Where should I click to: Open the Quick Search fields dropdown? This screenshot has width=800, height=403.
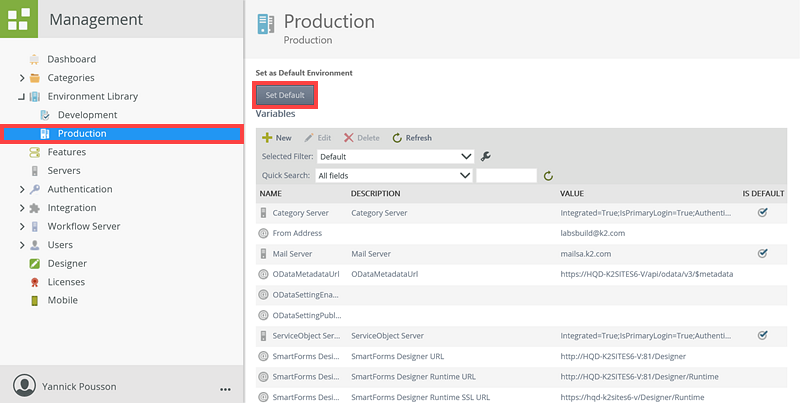point(392,176)
